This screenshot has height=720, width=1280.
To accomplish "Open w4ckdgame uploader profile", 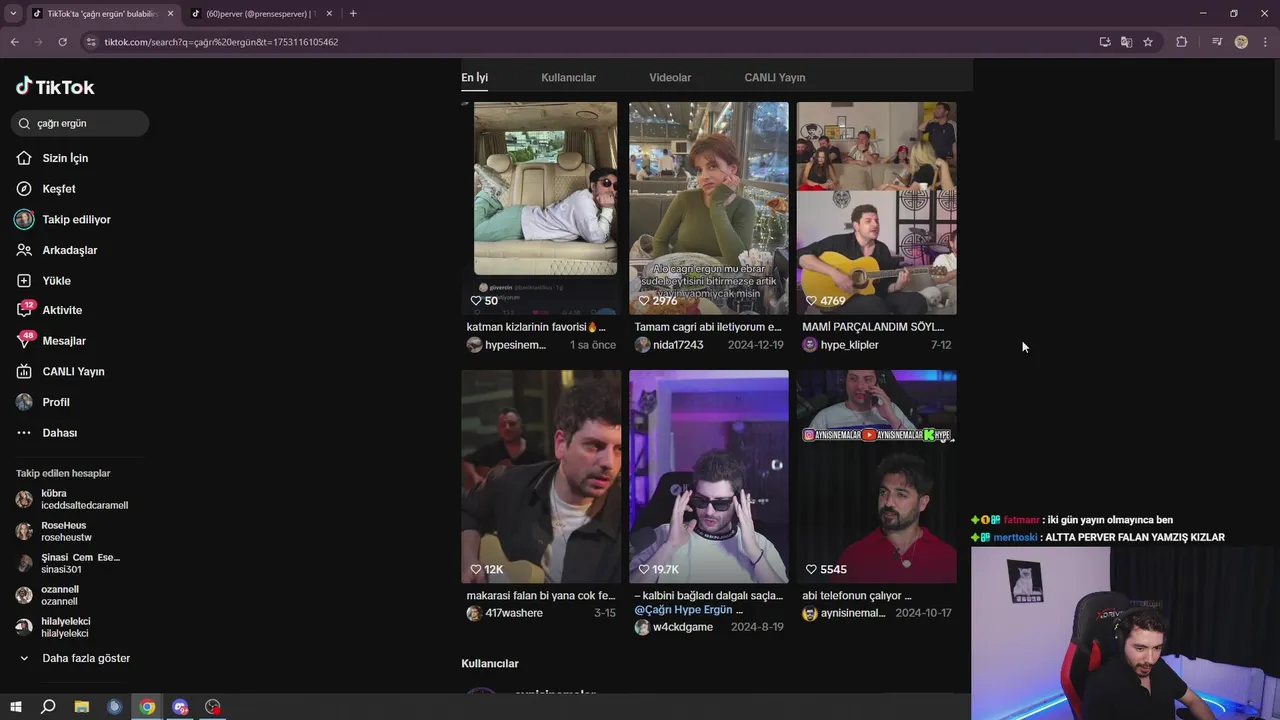I will tap(673, 627).
